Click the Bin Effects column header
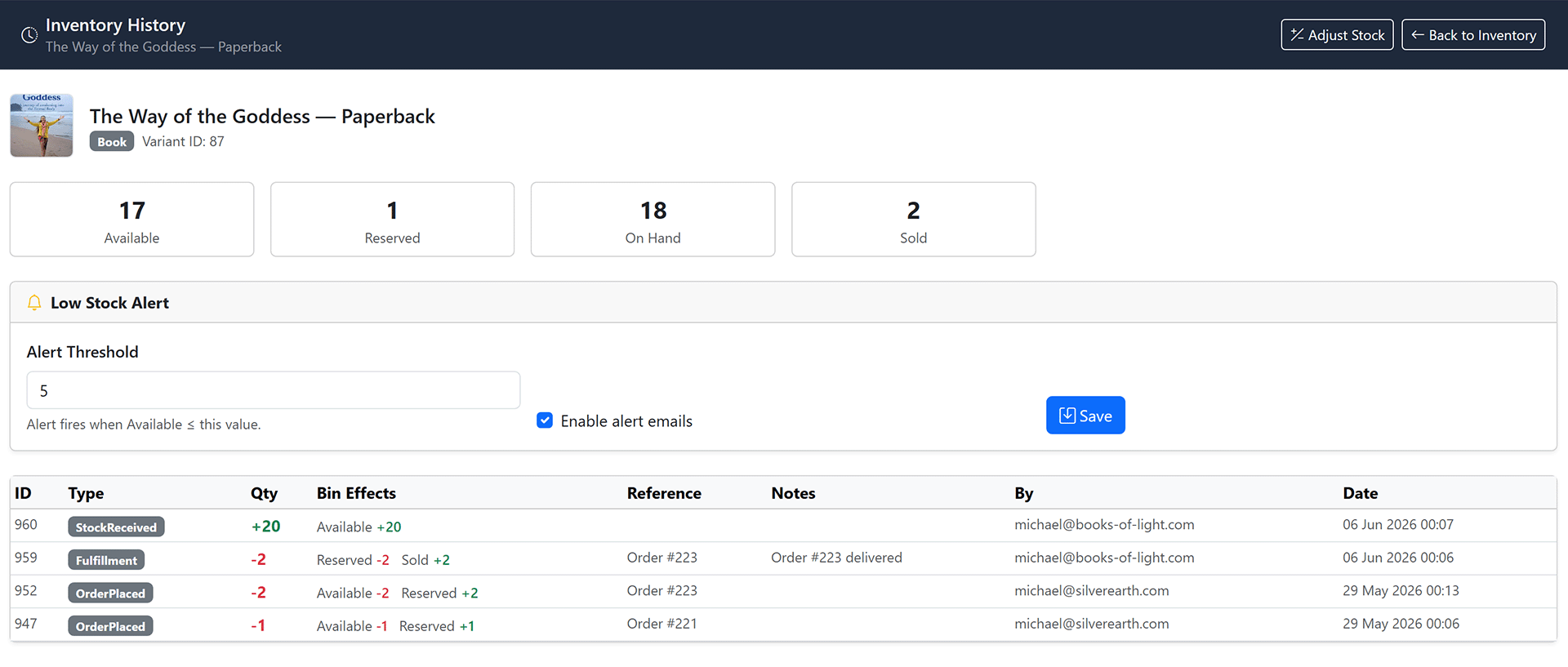This screenshot has height=667, width=1568. (356, 493)
